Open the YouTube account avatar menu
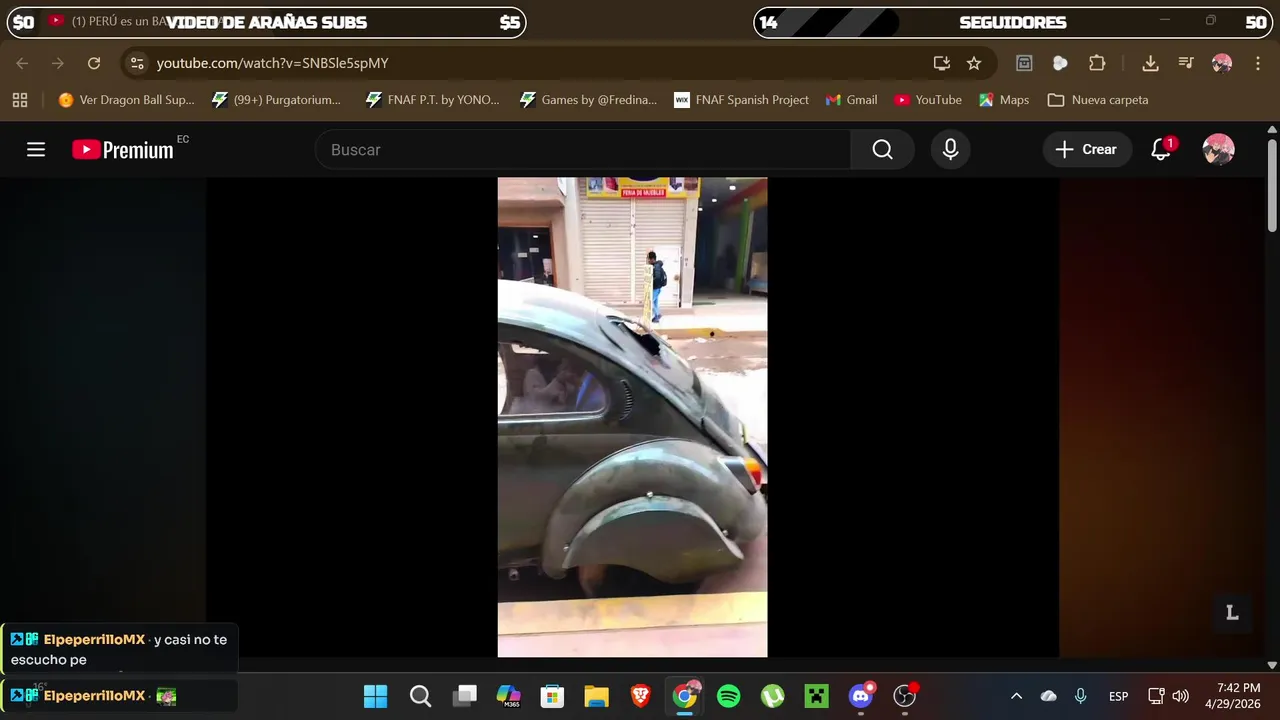Screen dimensions: 1280x720 (1218, 150)
